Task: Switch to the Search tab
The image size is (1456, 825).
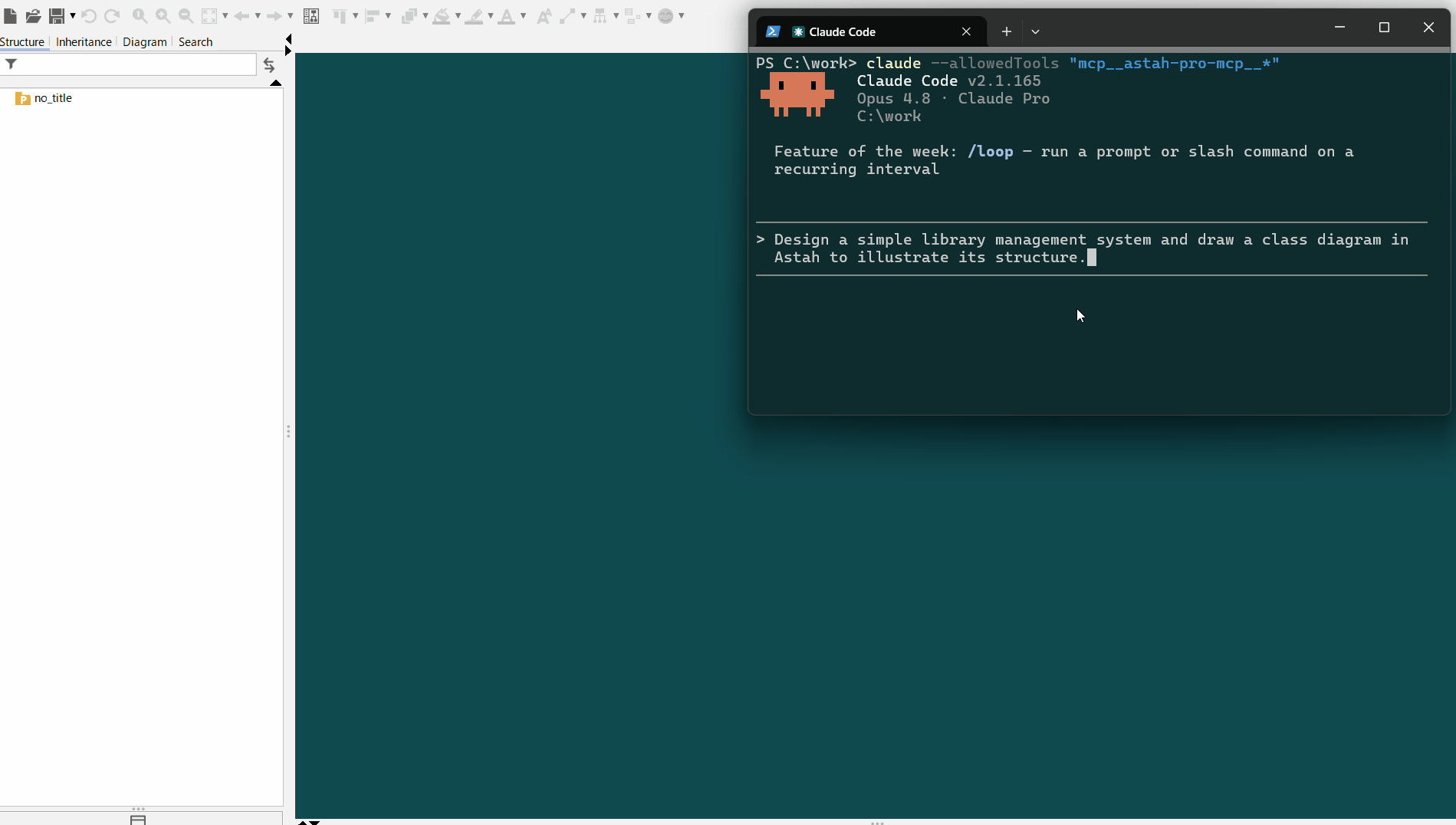Action: [x=196, y=41]
